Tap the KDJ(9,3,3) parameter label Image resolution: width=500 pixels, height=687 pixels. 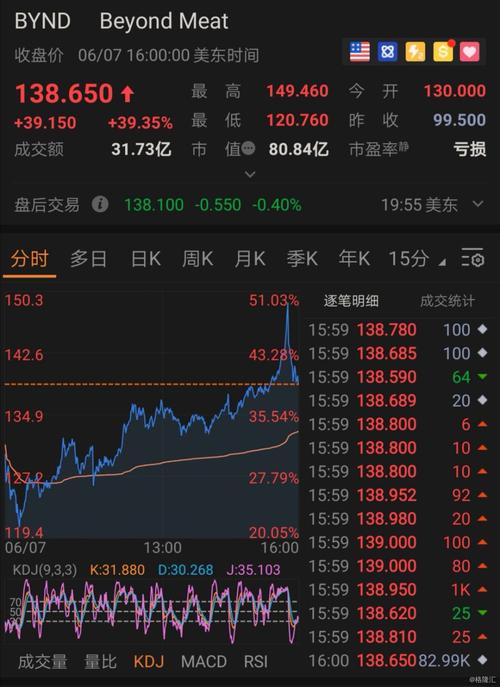[45, 570]
